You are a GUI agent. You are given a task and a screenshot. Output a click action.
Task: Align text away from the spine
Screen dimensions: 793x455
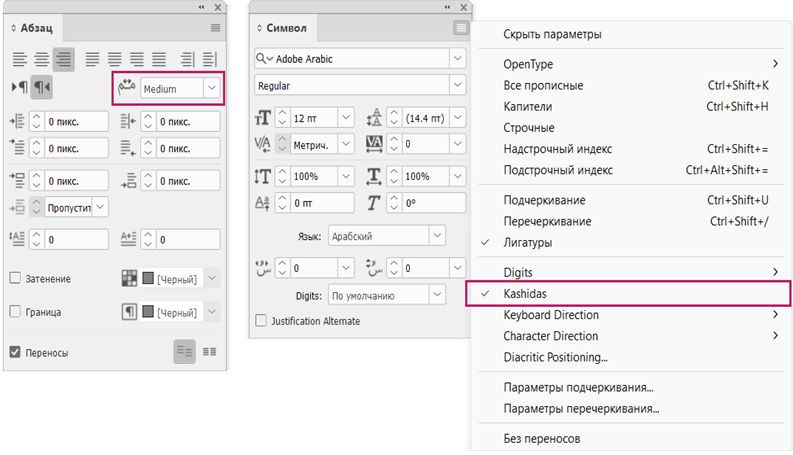click(x=209, y=60)
